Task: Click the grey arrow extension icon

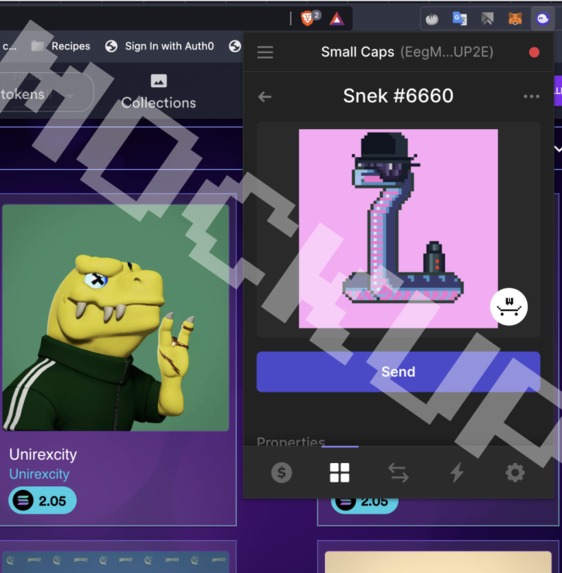Action: (487, 18)
